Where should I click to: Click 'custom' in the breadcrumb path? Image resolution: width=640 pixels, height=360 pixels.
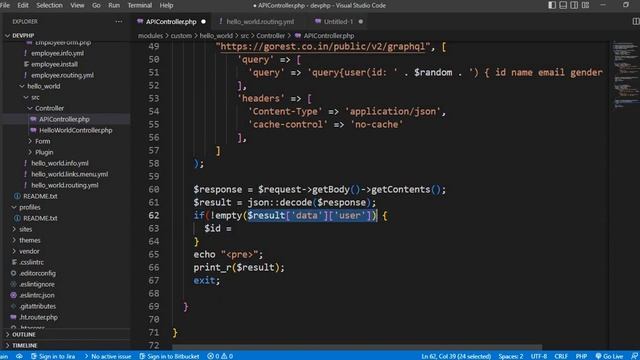coord(181,36)
